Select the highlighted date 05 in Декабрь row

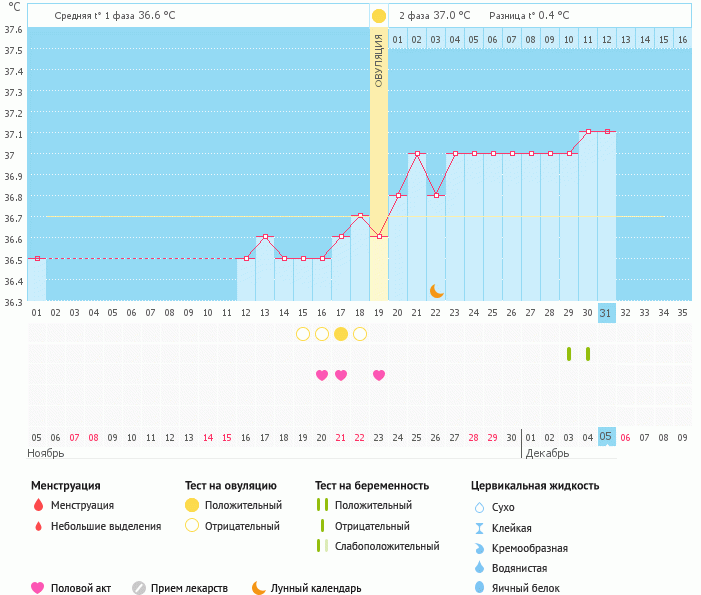(x=606, y=436)
